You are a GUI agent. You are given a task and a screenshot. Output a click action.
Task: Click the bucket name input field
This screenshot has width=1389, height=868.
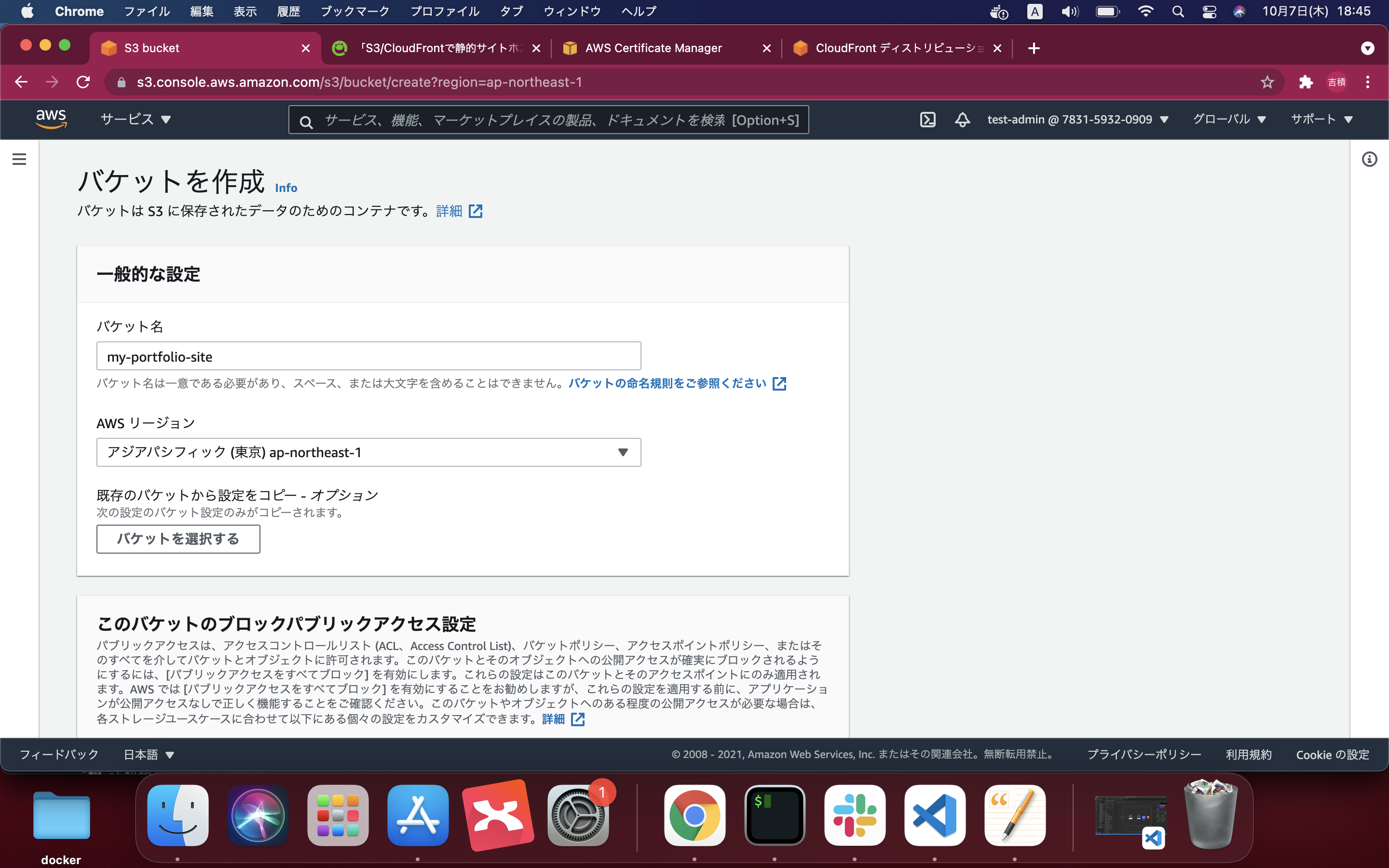point(368,356)
